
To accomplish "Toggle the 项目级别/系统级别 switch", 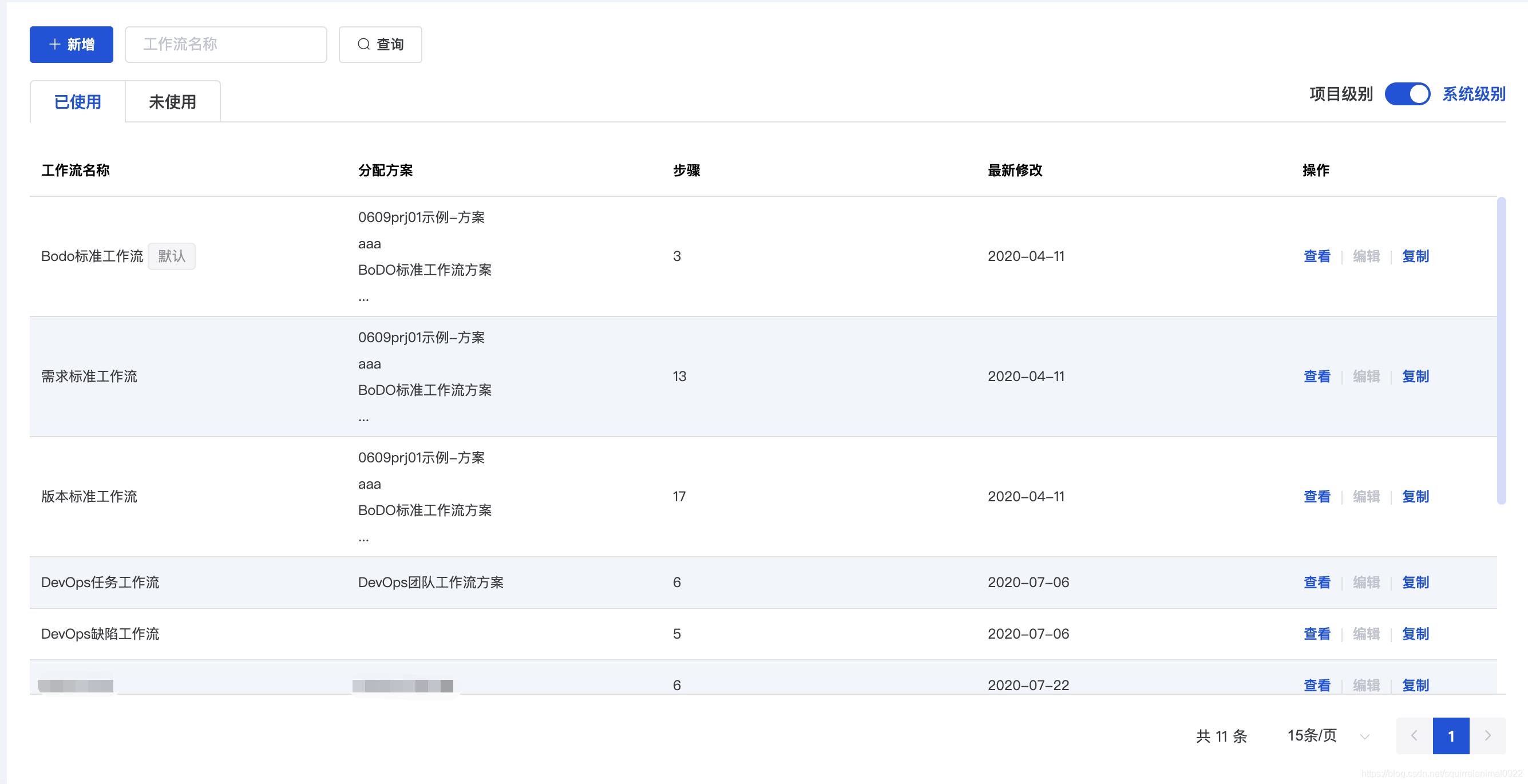I will (x=1408, y=94).
